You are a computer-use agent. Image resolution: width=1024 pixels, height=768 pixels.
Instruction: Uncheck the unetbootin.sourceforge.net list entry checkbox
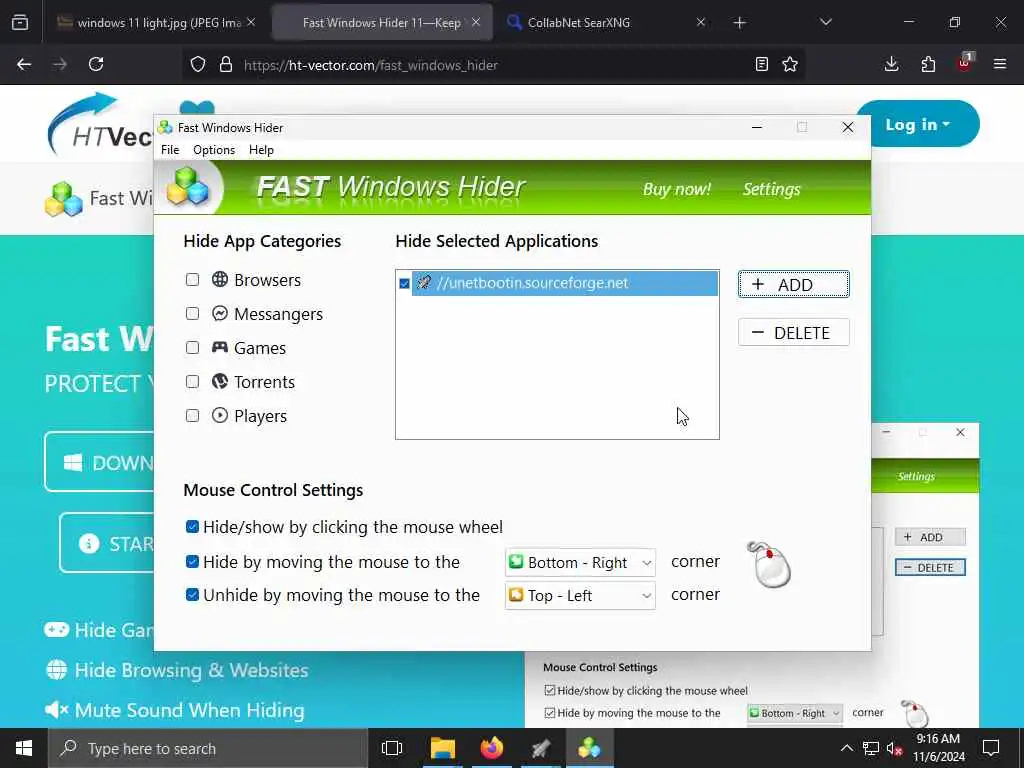point(404,283)
